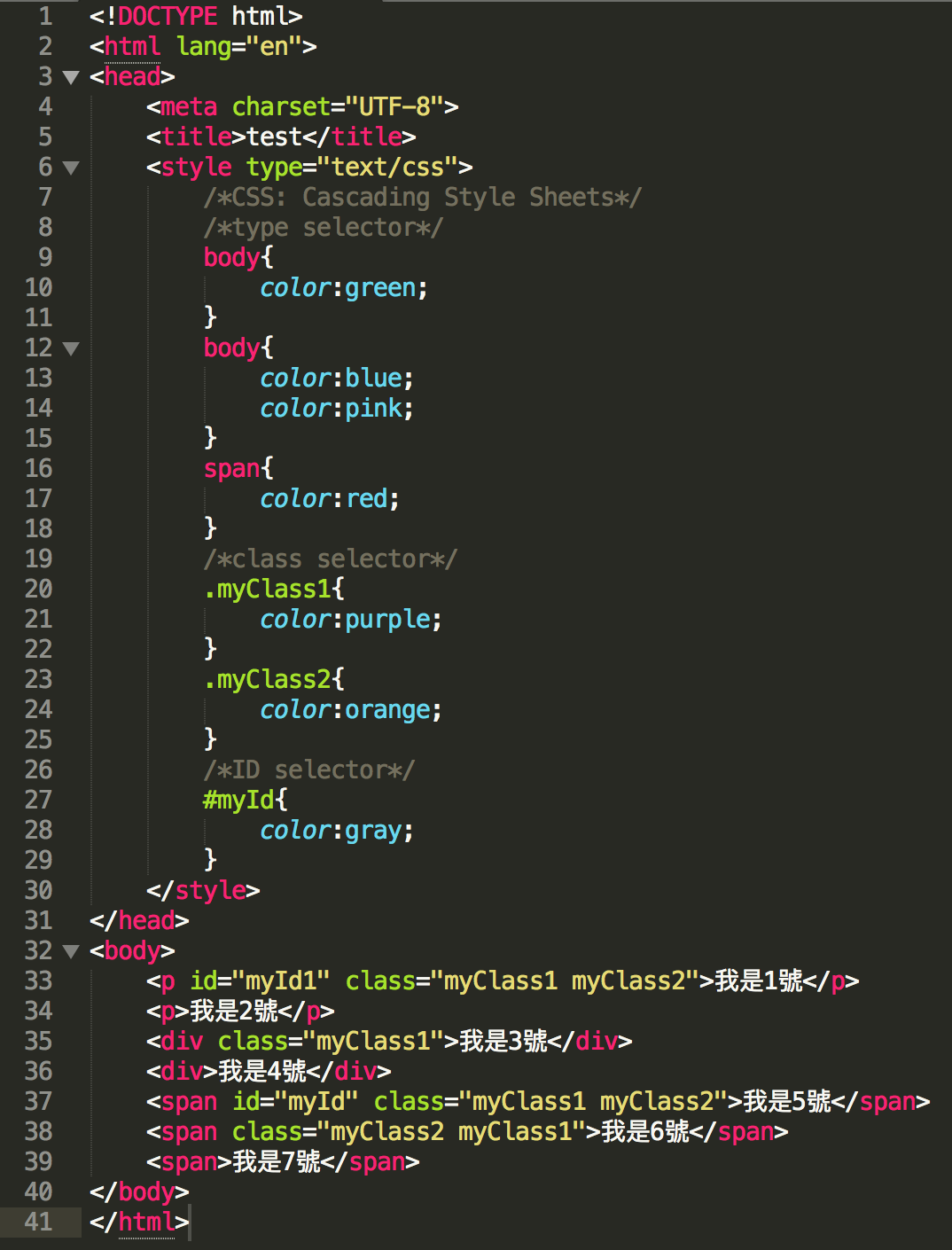Click line number 20 in the gutter
The image size is (952, 1250).
click(x=39, y=589)
